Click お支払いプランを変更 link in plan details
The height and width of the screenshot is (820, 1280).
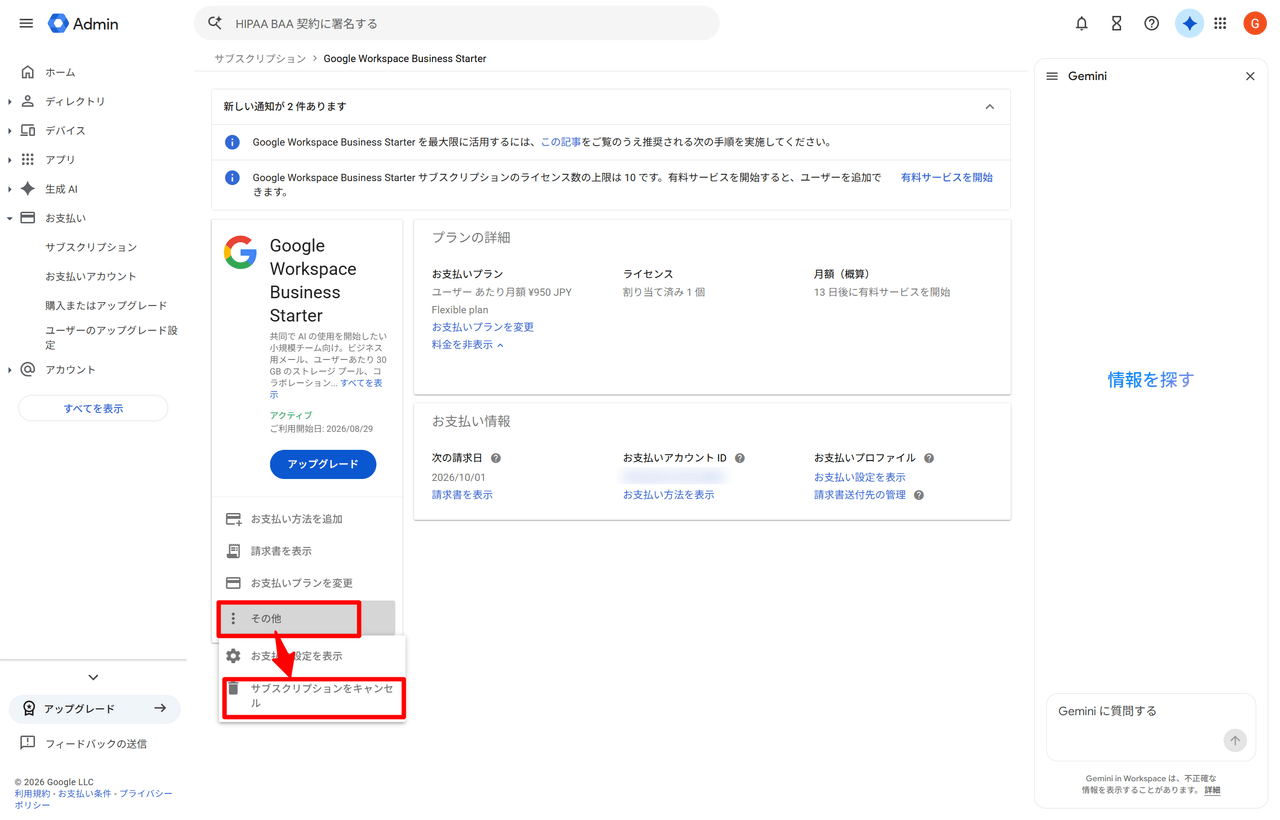[x=483, y=327]
